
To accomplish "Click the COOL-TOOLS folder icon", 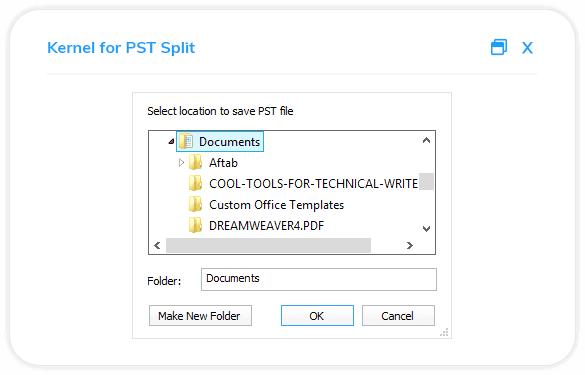I will click(x=195, y=184).
